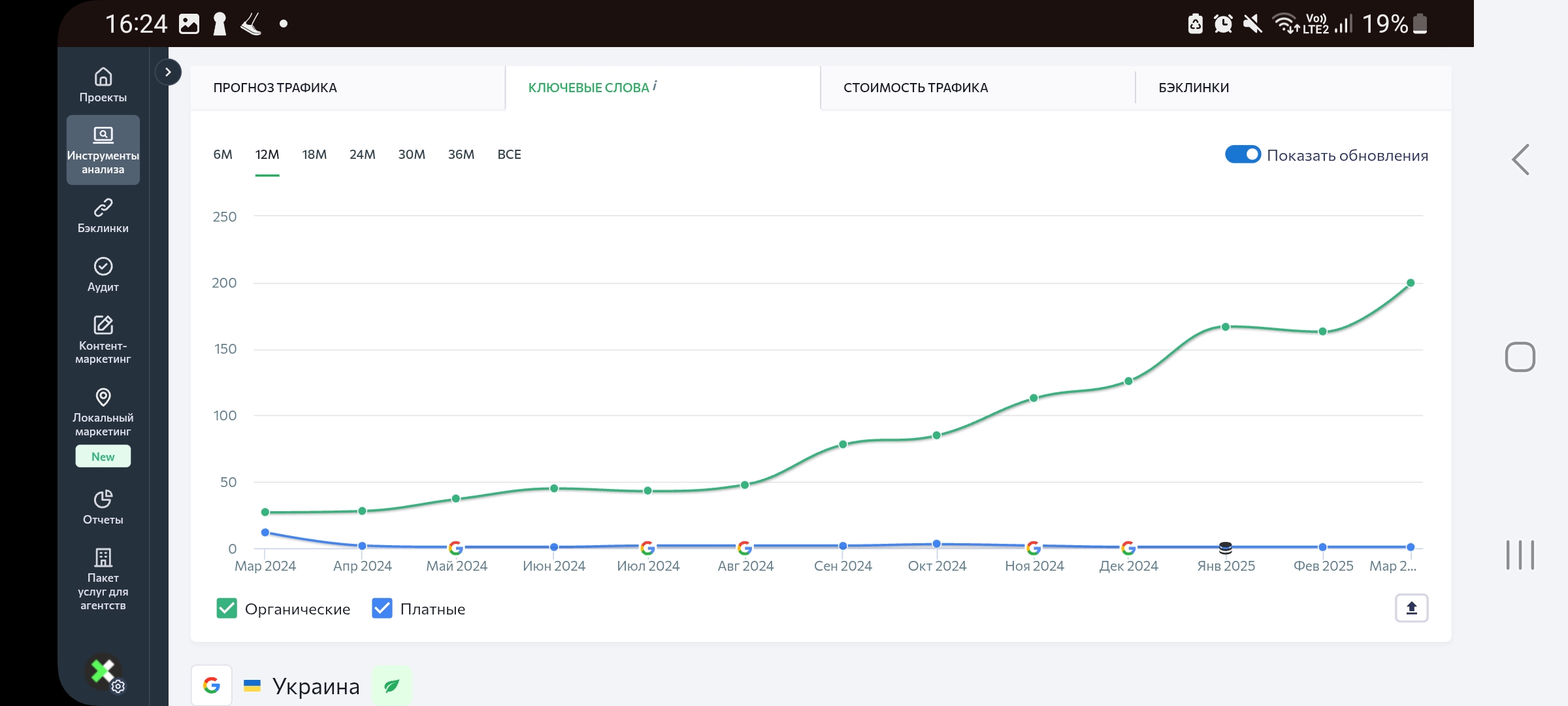Expand the sidebar with the arrow chevron
This screenshot has width=1568, height=706.
click(168, 72)
